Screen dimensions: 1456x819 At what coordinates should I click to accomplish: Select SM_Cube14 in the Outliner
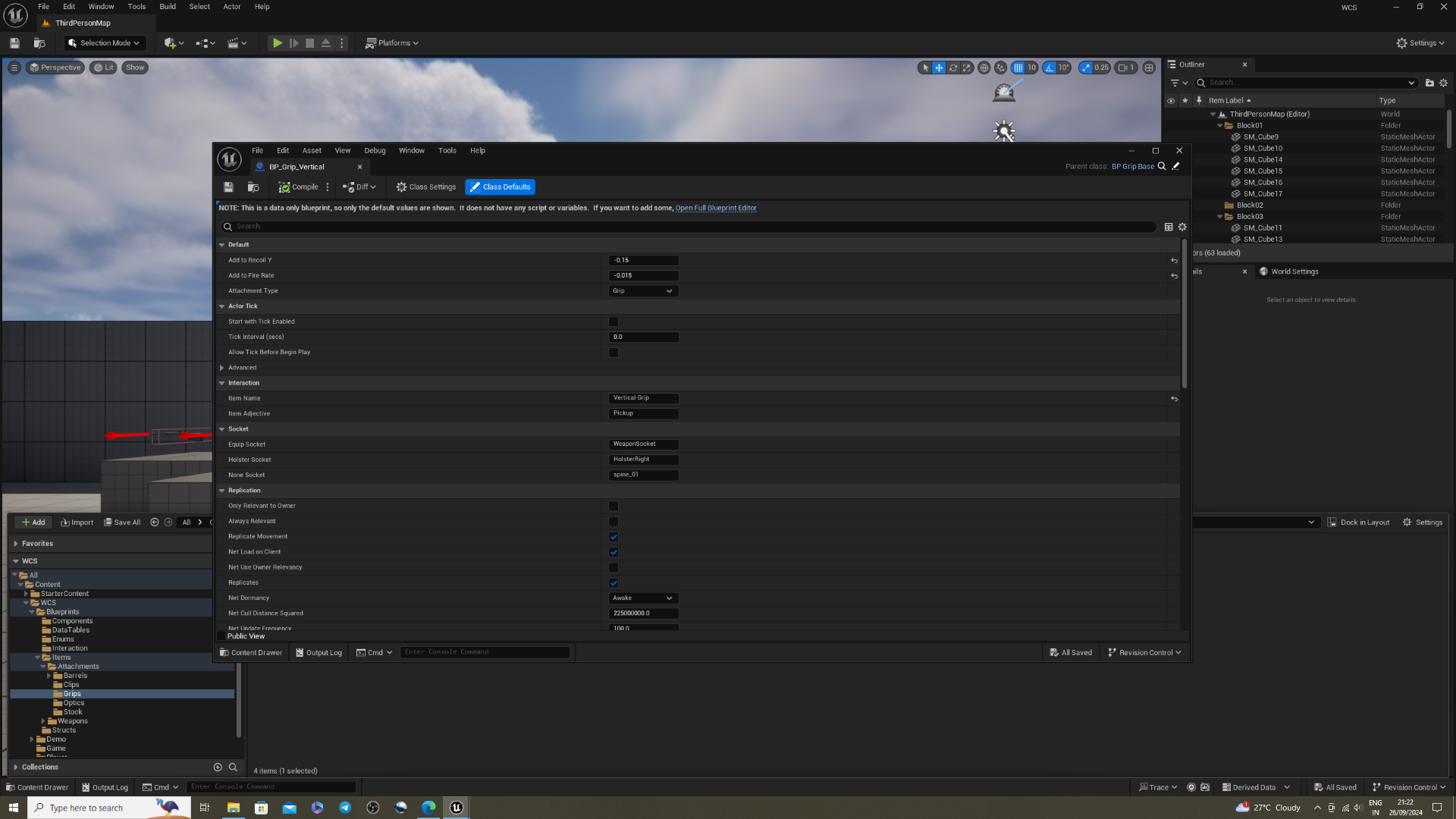[1263, 160]
